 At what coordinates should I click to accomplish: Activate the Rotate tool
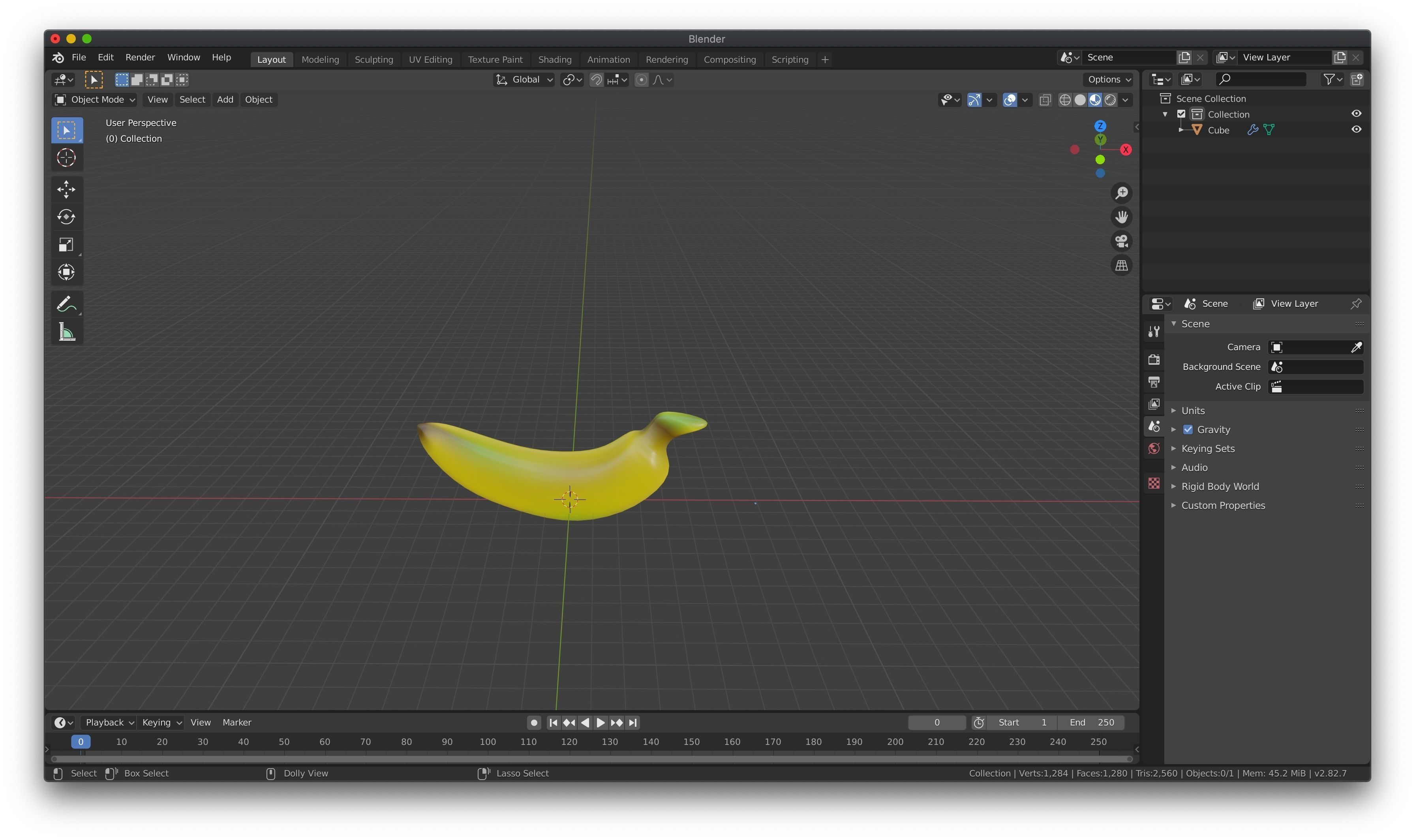pos(67,217)
